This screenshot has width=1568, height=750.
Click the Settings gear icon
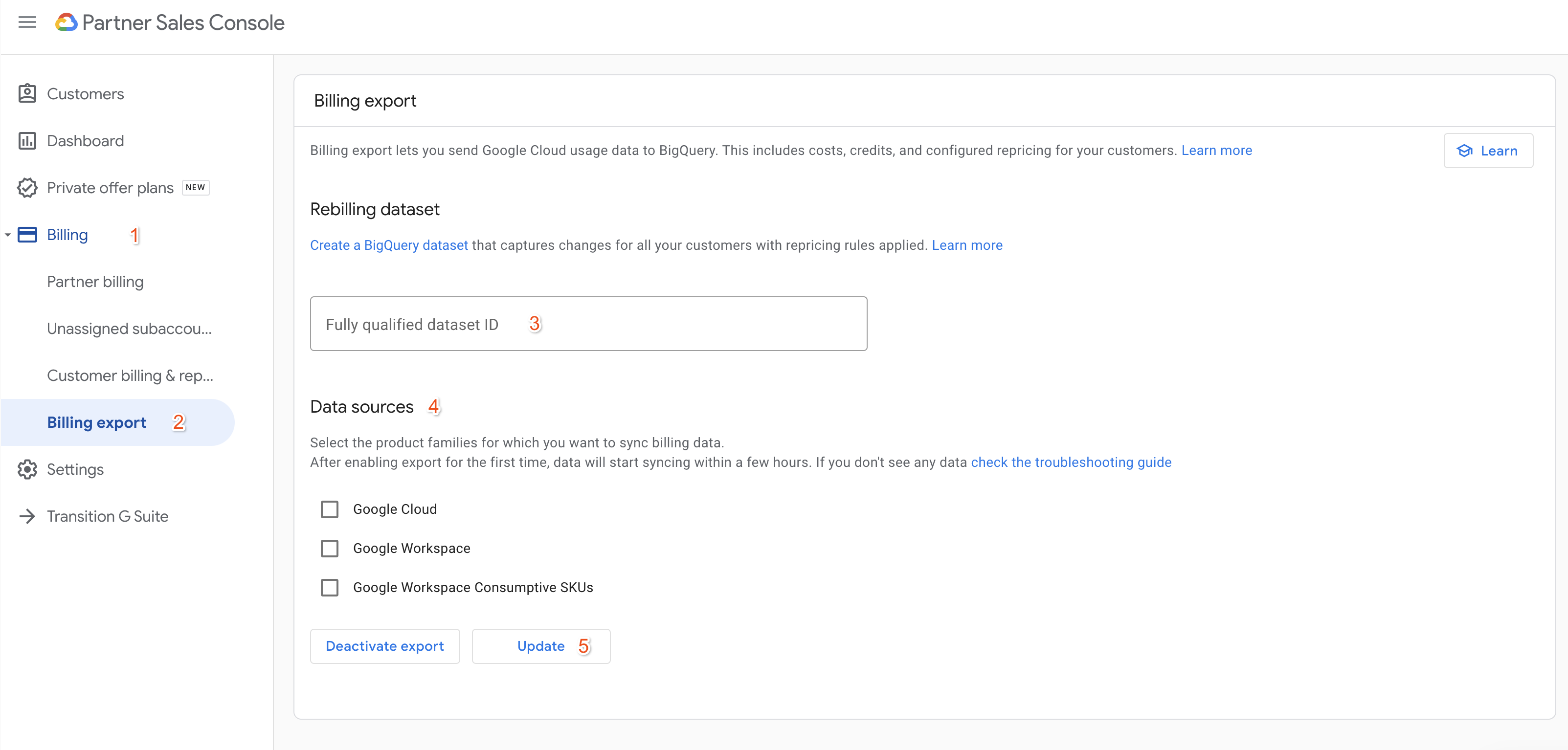(28, 469)
